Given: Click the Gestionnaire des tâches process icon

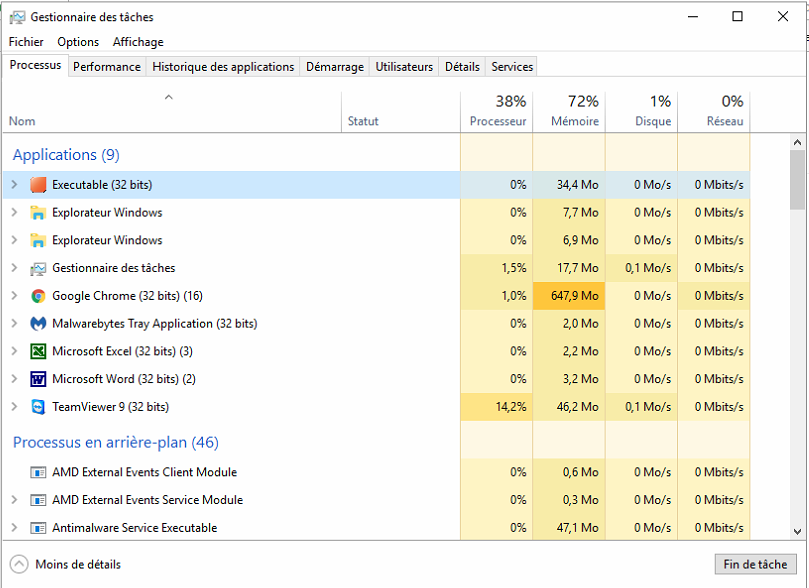Looking at the screenshot, I should (x=38, y=268).
